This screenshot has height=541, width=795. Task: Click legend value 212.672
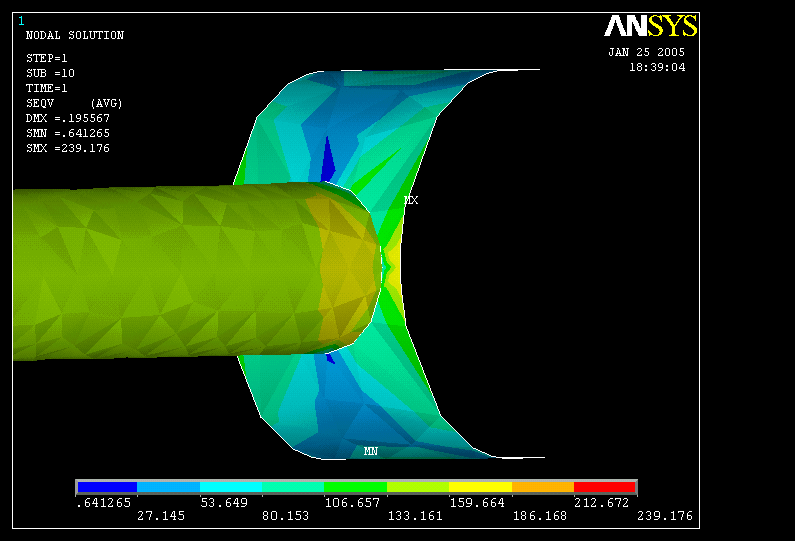click(601, 502)
